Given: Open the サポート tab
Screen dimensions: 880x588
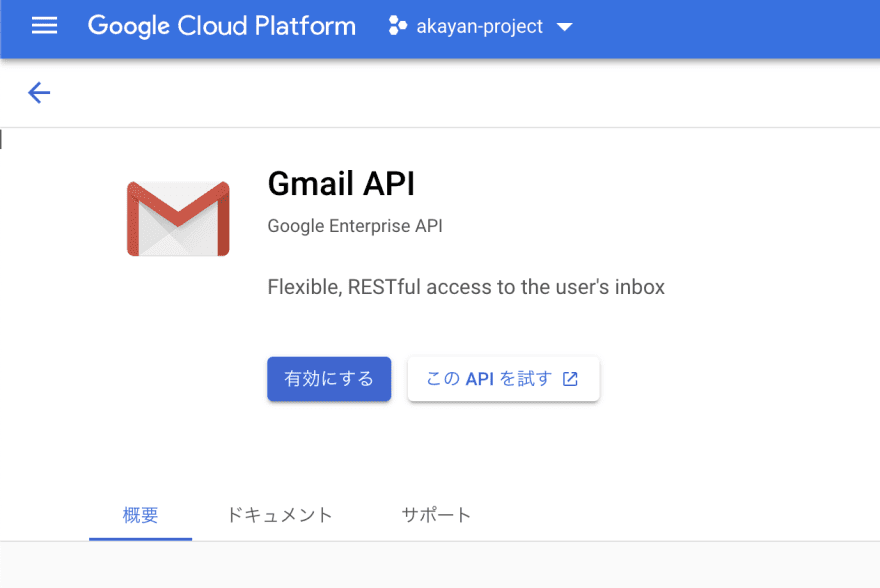Looking at the screenshot, I should tap(436, 515).
